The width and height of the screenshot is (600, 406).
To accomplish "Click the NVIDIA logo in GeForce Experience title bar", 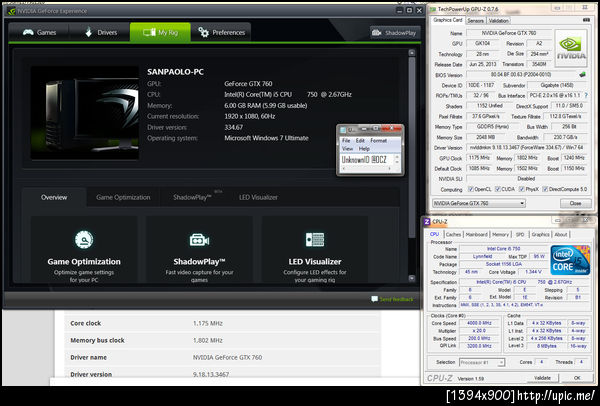I will click(11, 11).
